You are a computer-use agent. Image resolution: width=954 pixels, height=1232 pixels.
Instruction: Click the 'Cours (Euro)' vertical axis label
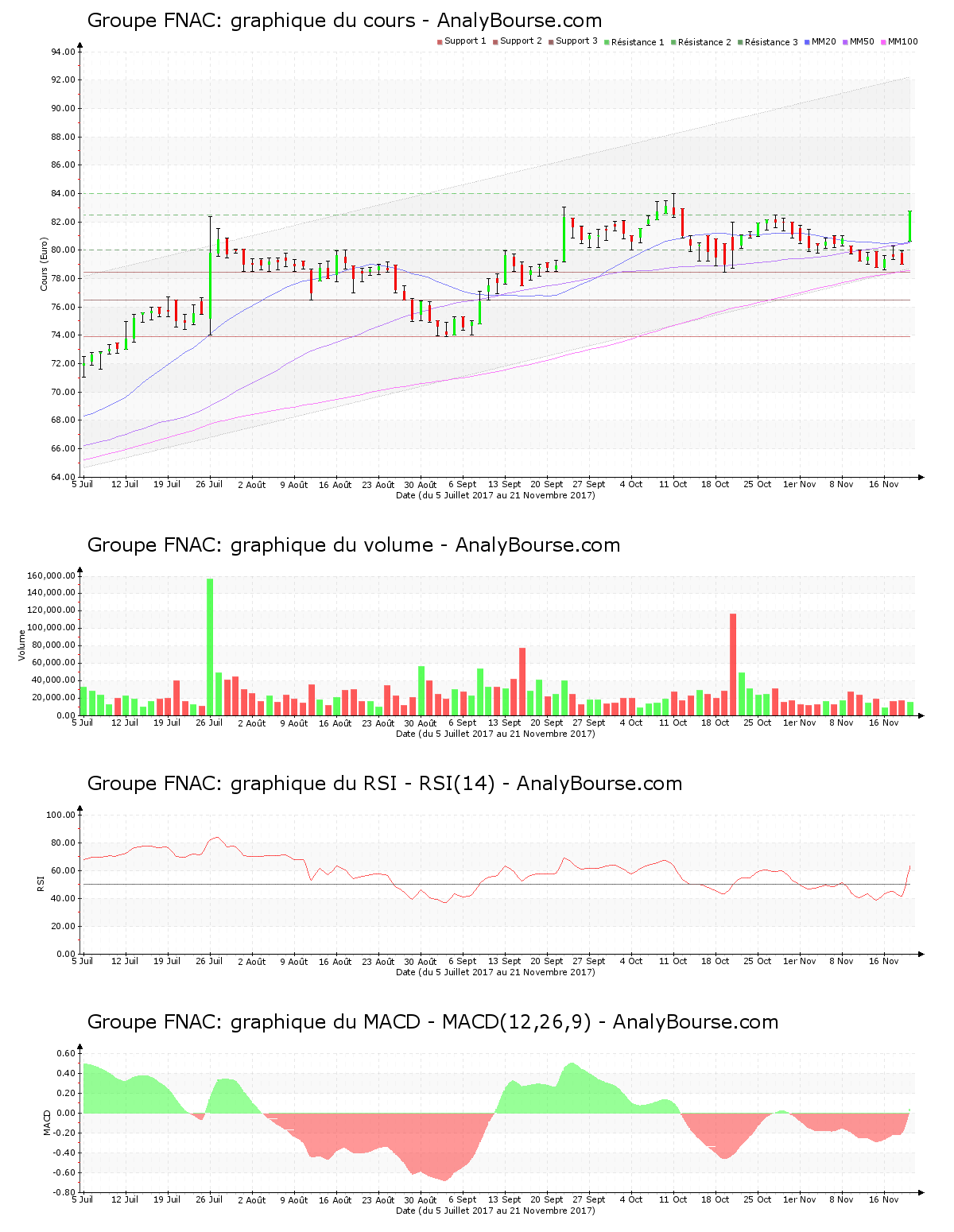pyautogui.click(x=45, y=265)
